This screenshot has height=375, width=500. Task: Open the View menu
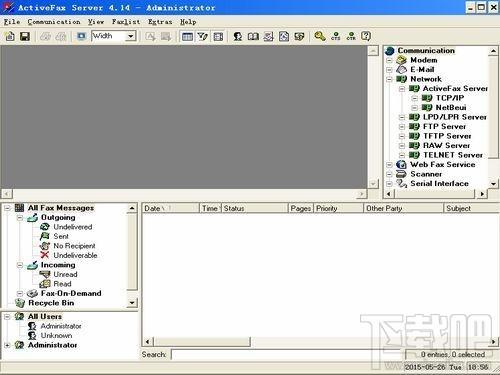(x=96, y=22)
